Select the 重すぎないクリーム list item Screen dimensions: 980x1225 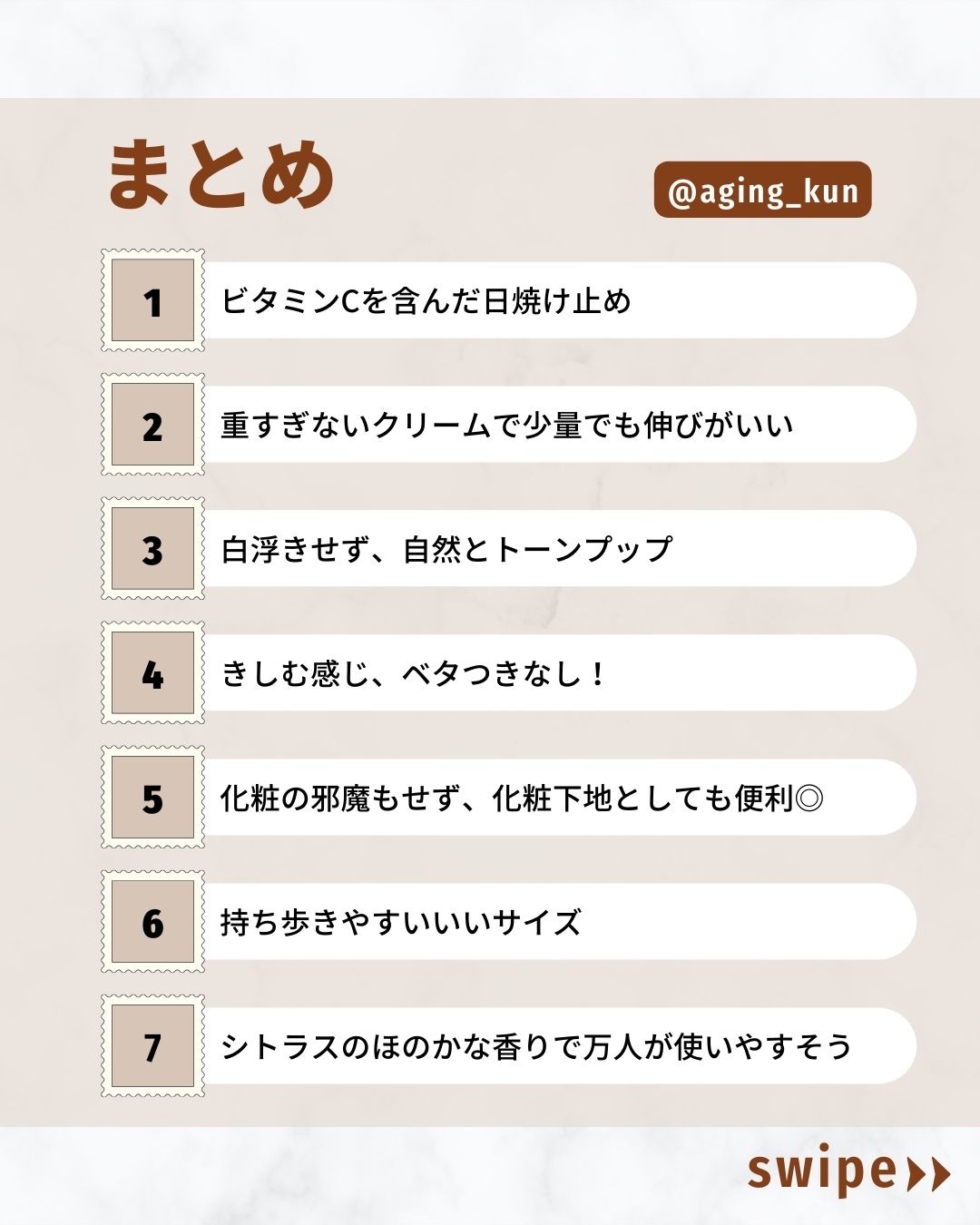[x=506, y=426]
